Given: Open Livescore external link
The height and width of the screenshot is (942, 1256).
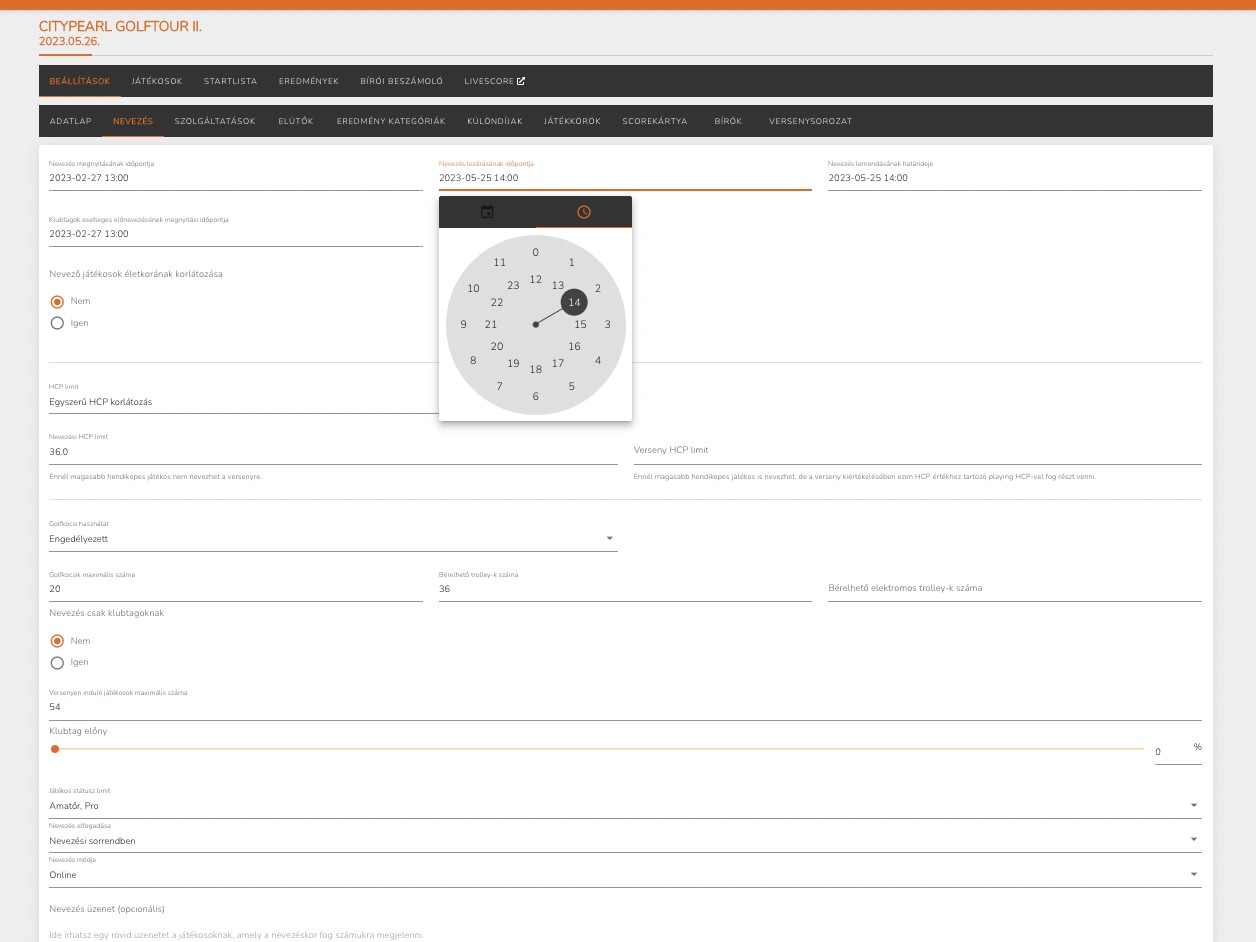Looking at the screenshot, I should [494, 81].
